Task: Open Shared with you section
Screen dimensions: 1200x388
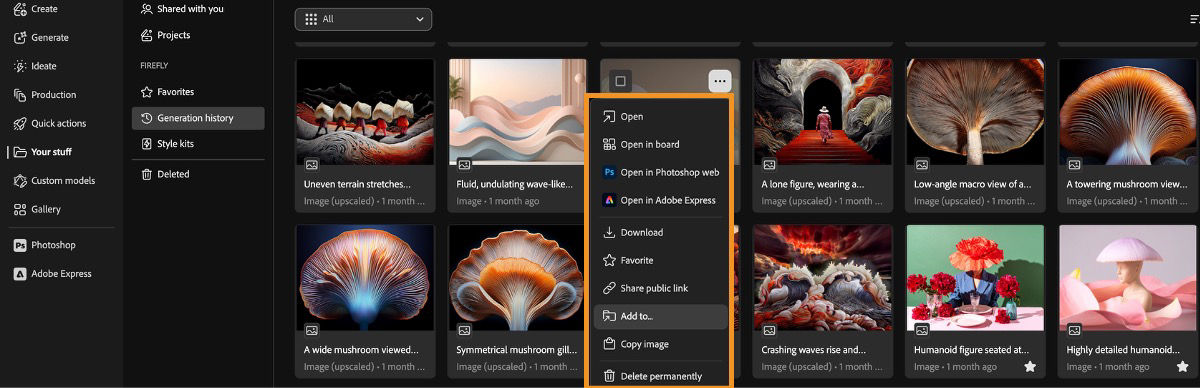Action: pos(183,9)
